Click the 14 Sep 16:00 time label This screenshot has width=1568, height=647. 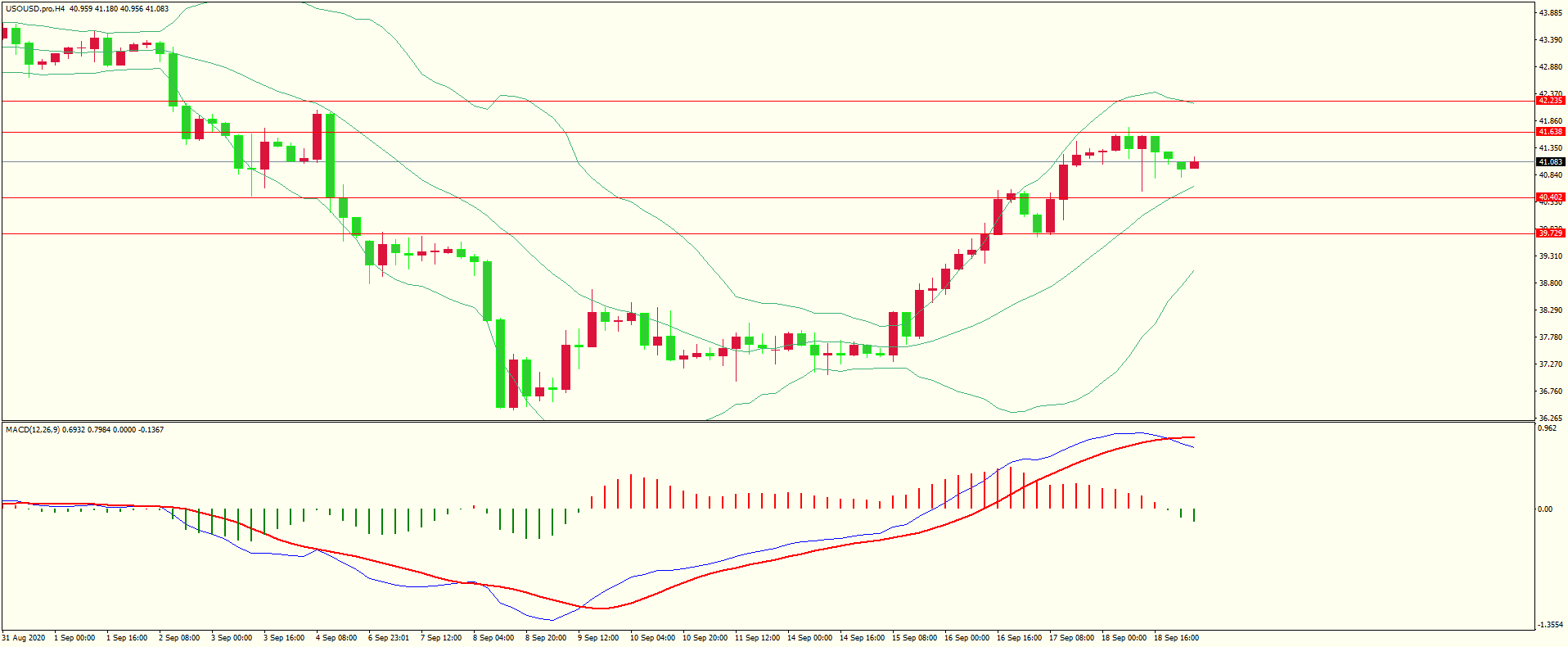(x=862, y=638)
